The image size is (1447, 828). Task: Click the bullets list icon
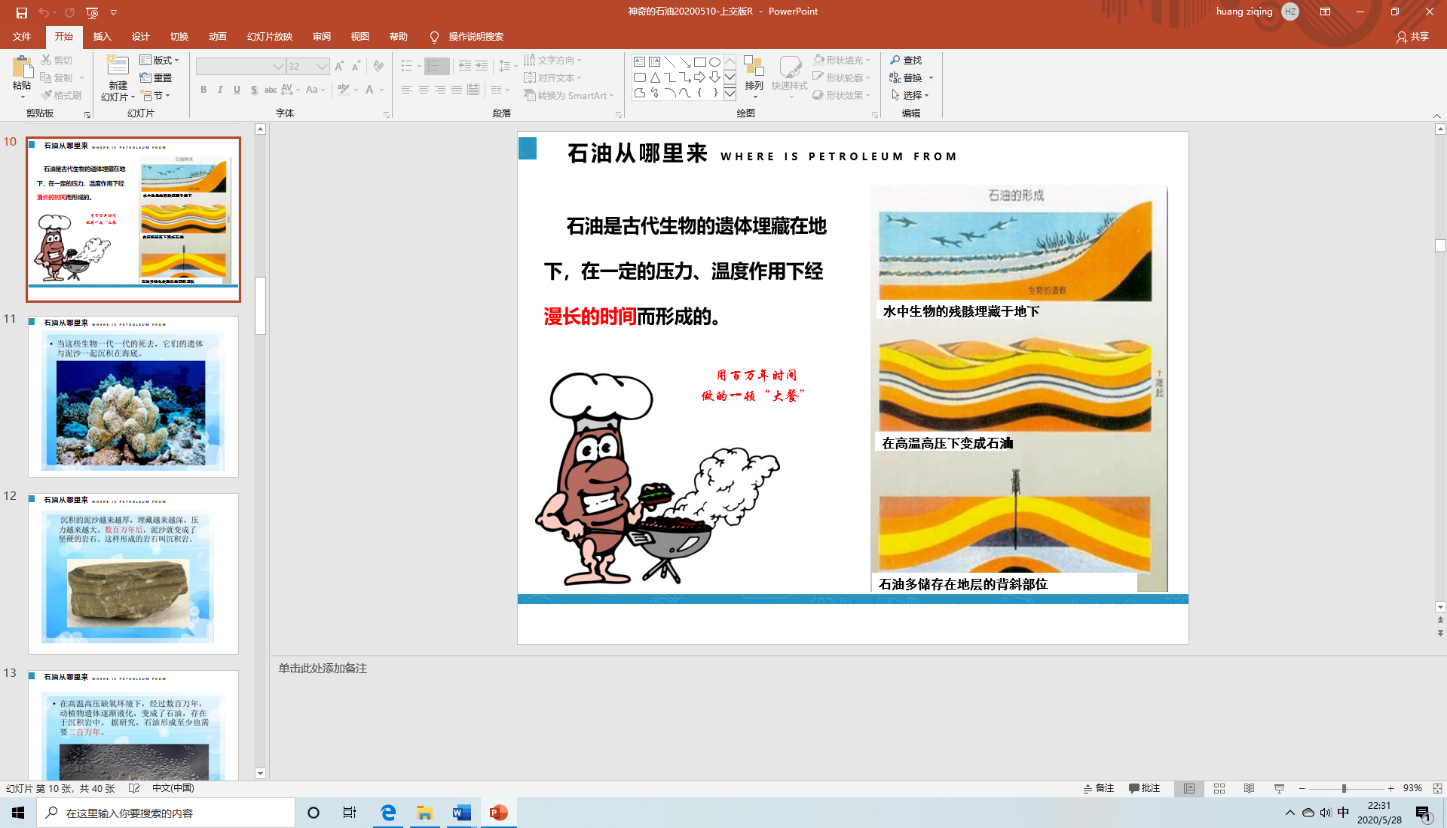click(x=406, y=66)
